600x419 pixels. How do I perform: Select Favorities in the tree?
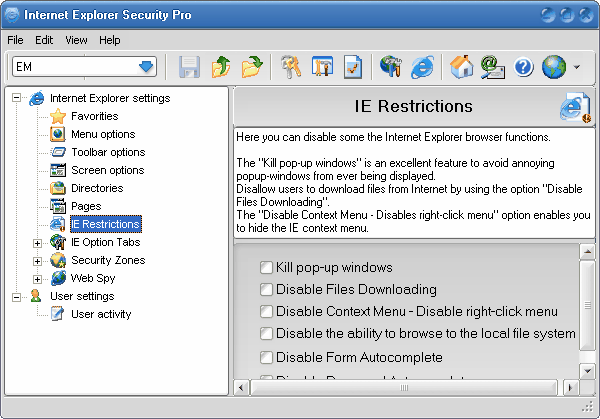click(x=95, y=116)
